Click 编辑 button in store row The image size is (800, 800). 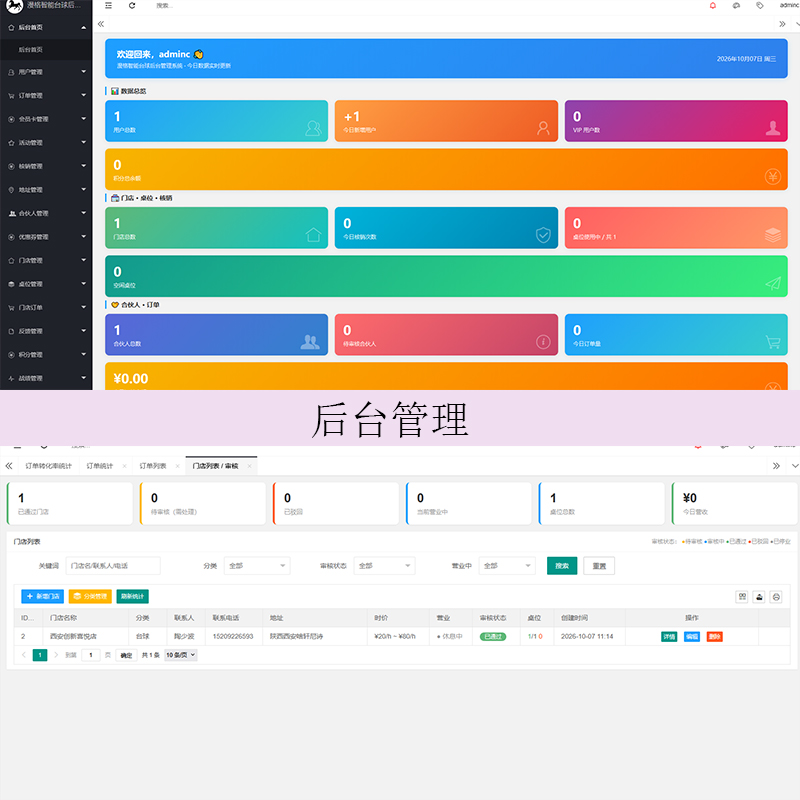[x=692, y=637]
